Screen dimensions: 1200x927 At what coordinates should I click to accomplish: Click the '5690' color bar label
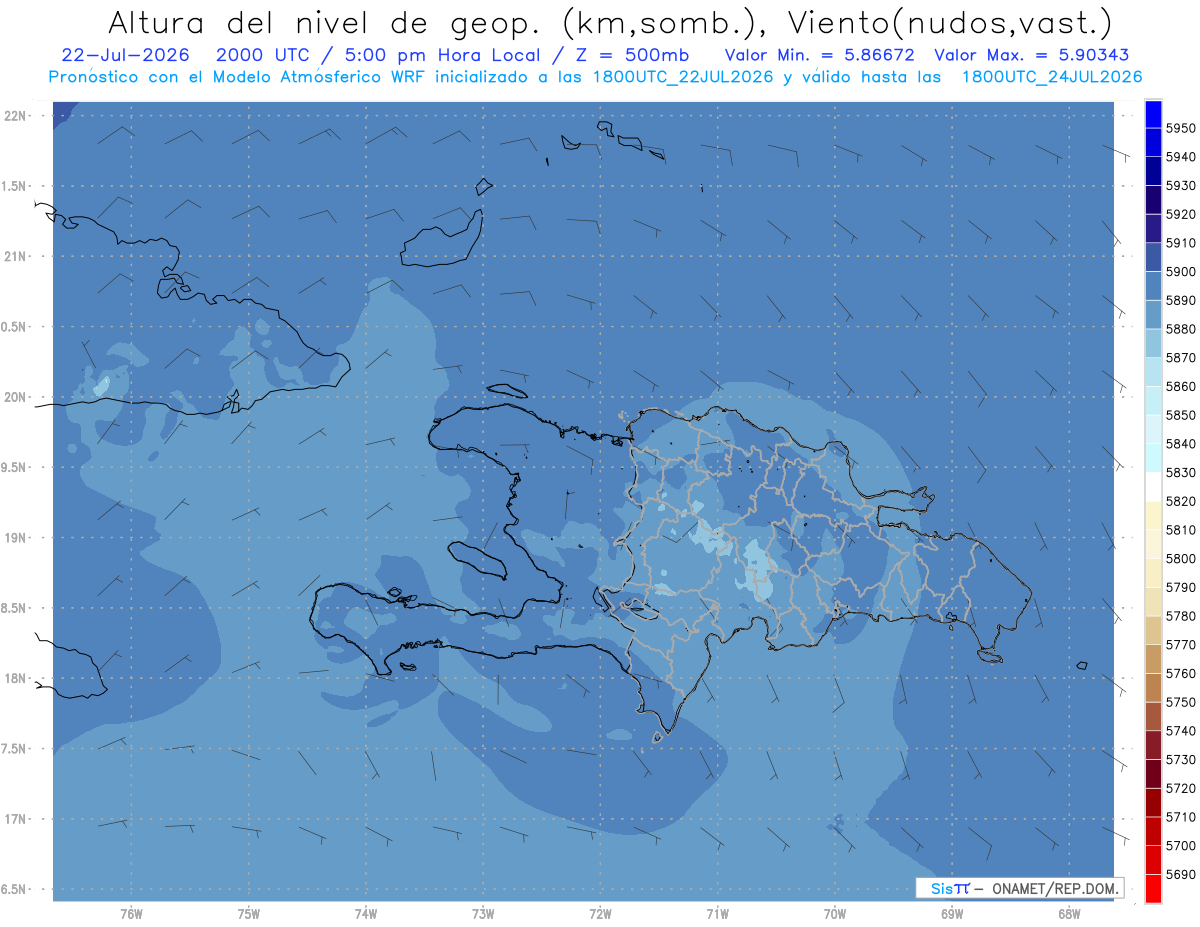(x=1180, y=874)
